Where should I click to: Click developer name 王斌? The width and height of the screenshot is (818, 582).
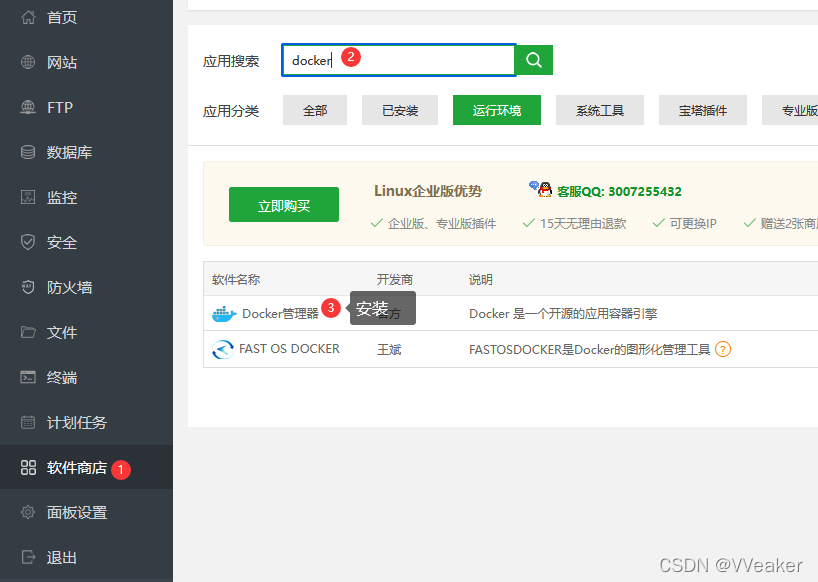click(389, 349)
